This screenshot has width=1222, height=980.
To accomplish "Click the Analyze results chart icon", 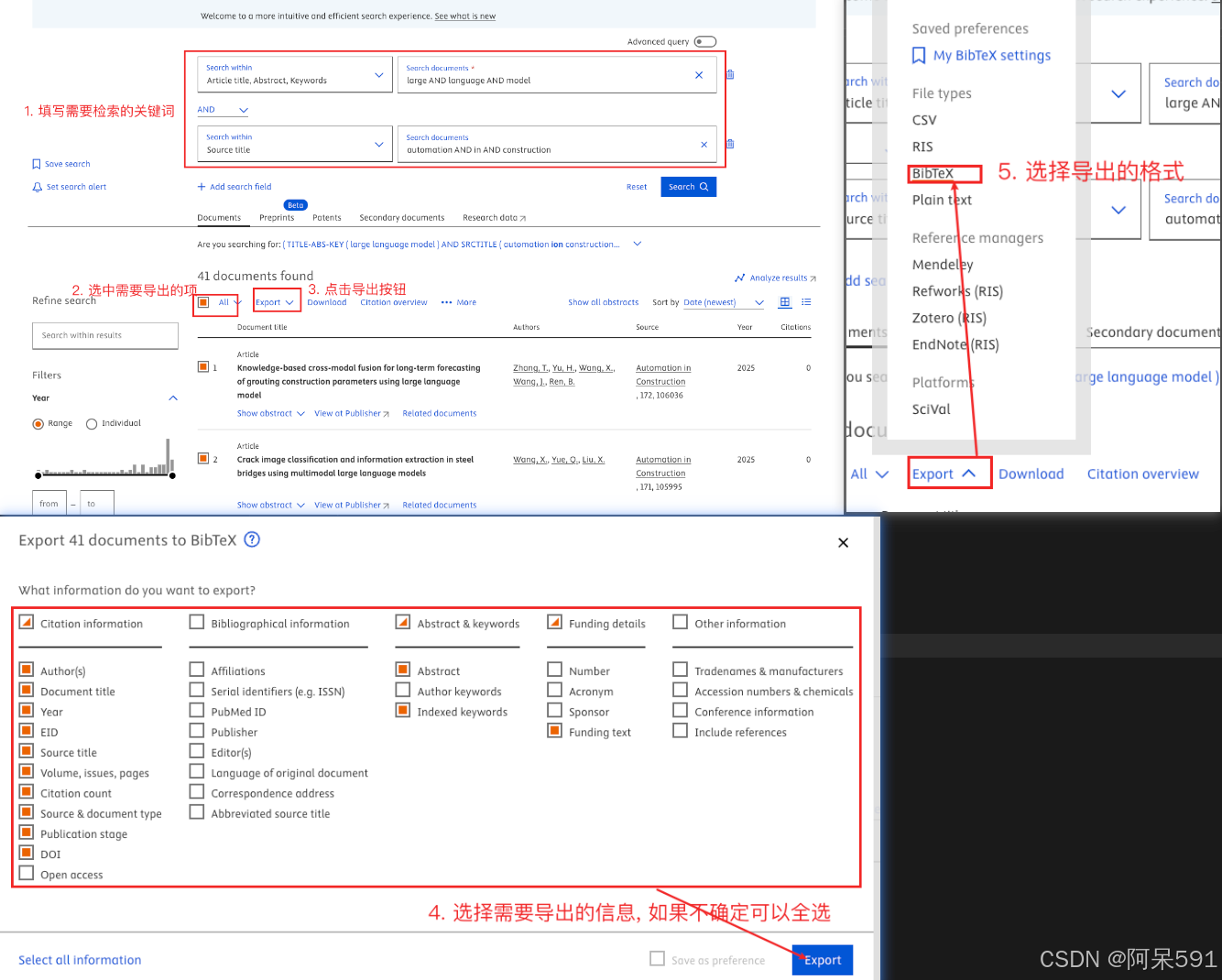I will tap(740, 278).
